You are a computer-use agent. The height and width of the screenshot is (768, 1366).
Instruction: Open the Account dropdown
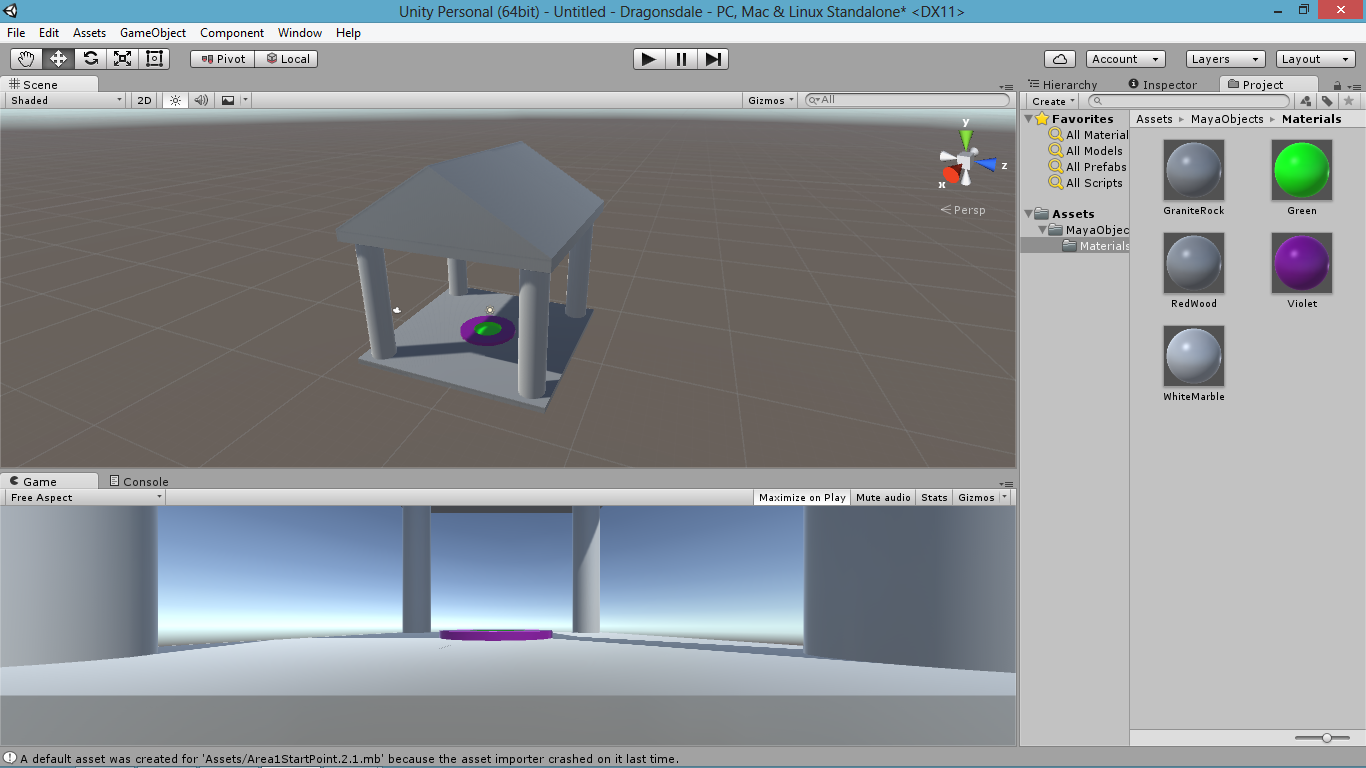click(1125, 59)
